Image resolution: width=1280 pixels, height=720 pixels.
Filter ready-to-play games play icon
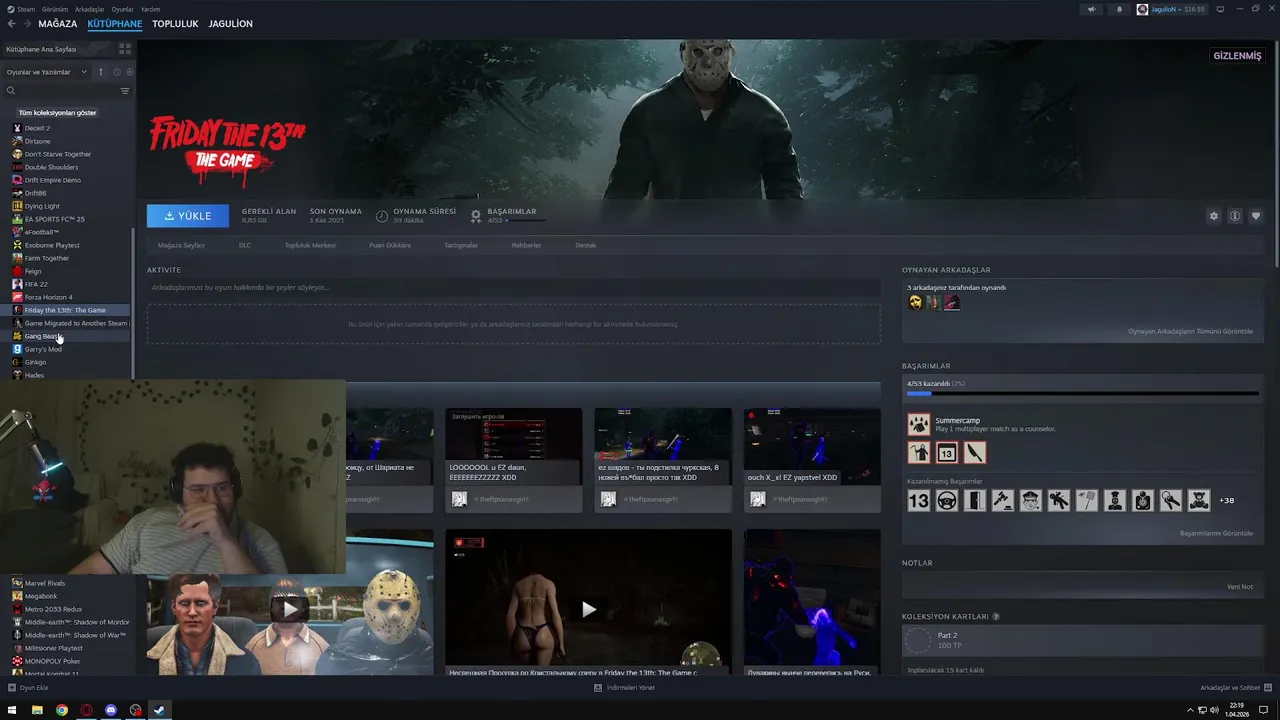coord(129,72)
